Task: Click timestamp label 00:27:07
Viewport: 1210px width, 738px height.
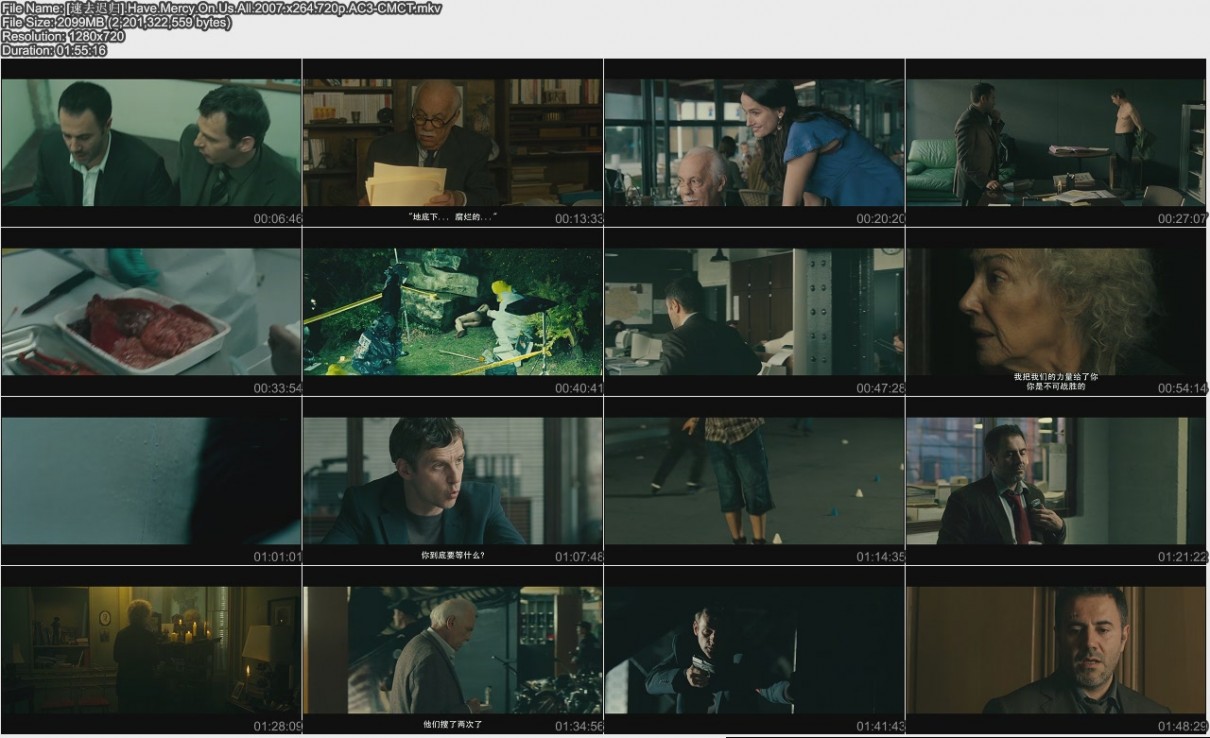Action: point(1182,218)
